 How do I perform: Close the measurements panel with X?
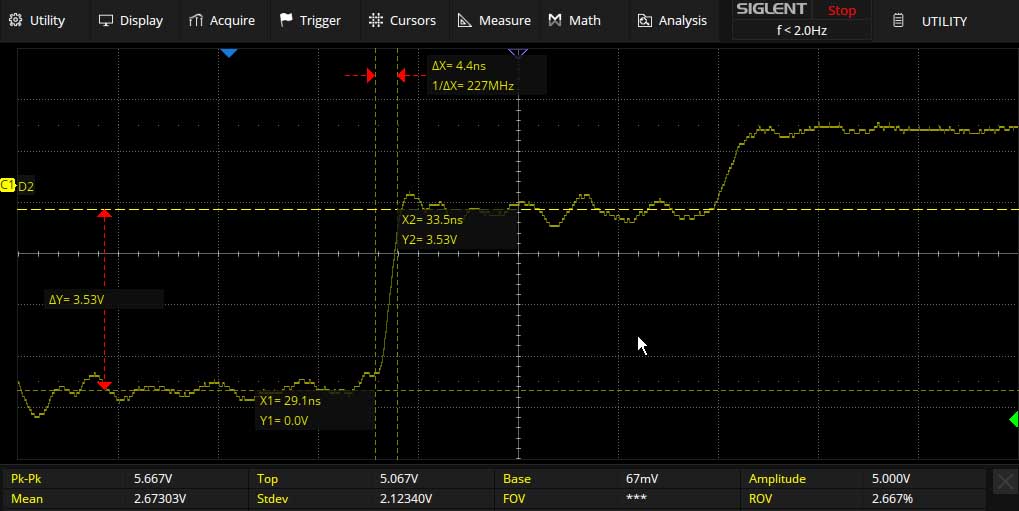1005,482
